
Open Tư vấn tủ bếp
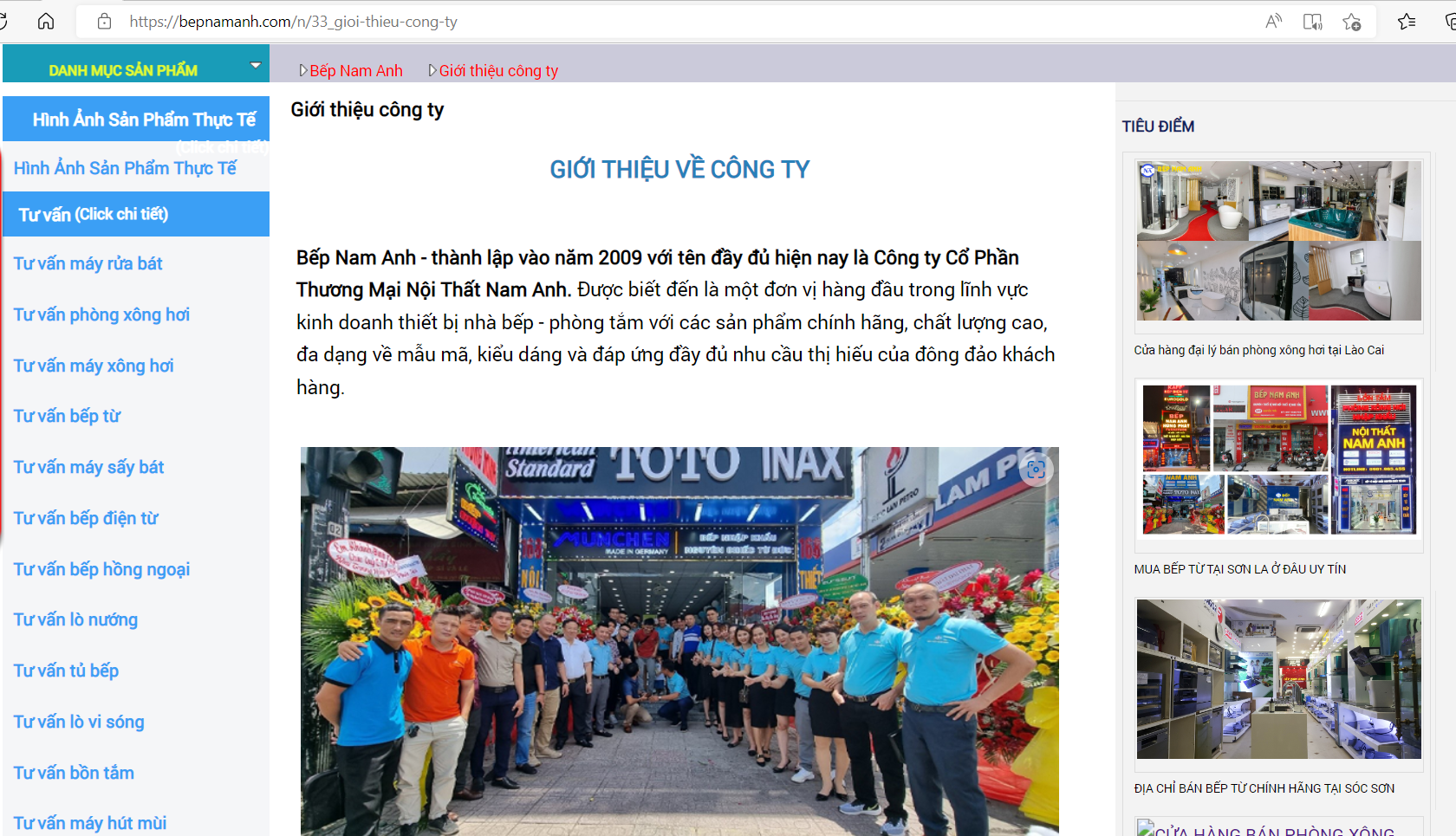tap(66, 671)
